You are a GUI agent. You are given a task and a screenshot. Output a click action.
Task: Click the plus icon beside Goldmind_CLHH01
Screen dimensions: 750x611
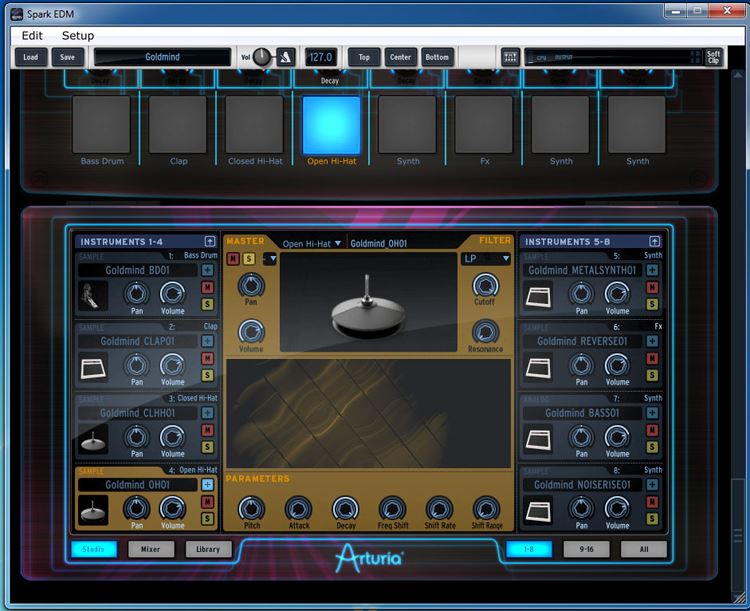pyautogui.click(x=207, y=413)
